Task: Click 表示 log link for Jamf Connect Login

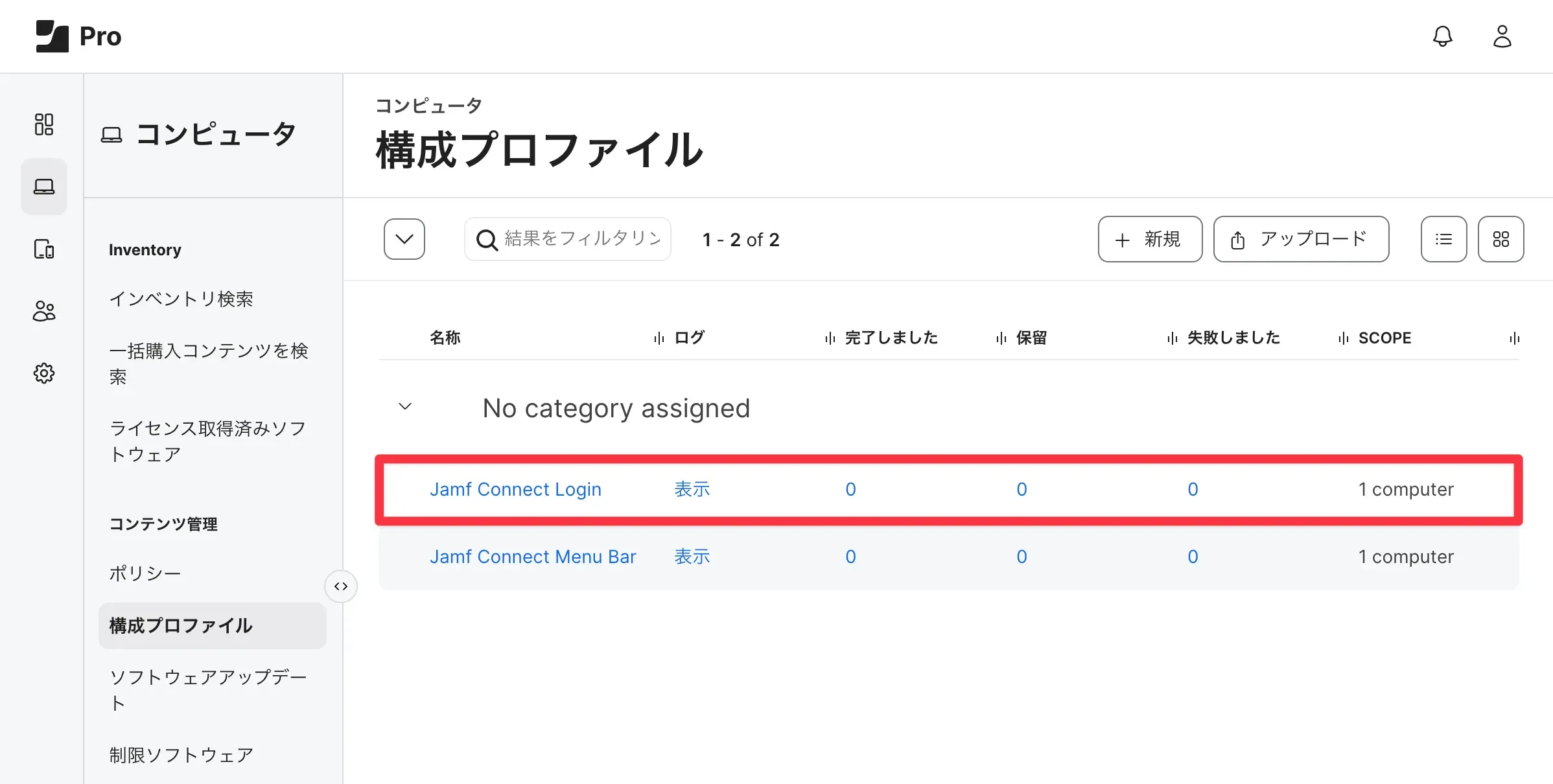Action: (692, 489)
